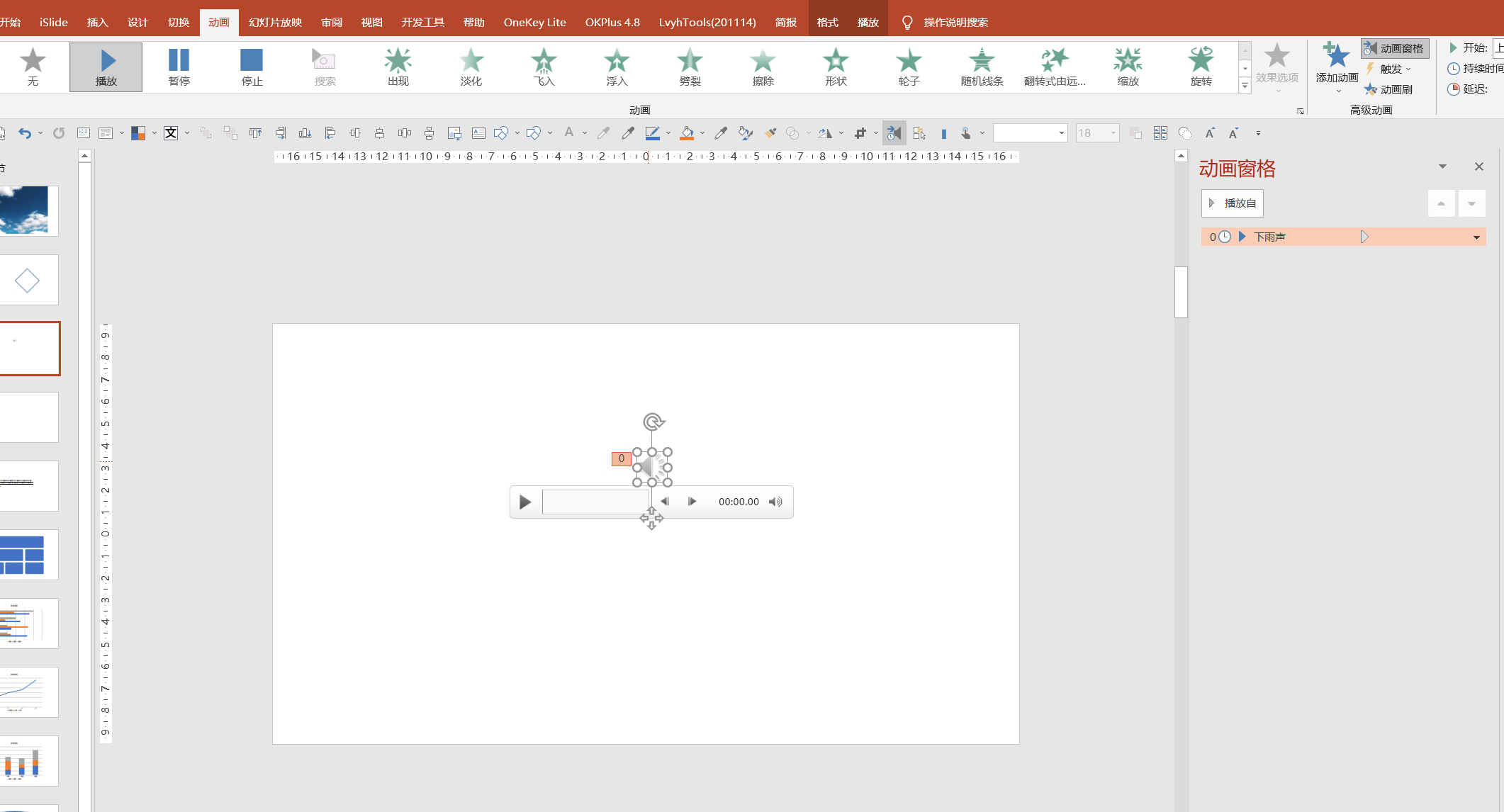The width and height of the screenshot is (1504, 812).
Task: Click the shape outline pen icon
Action: (x=653, y=133)
